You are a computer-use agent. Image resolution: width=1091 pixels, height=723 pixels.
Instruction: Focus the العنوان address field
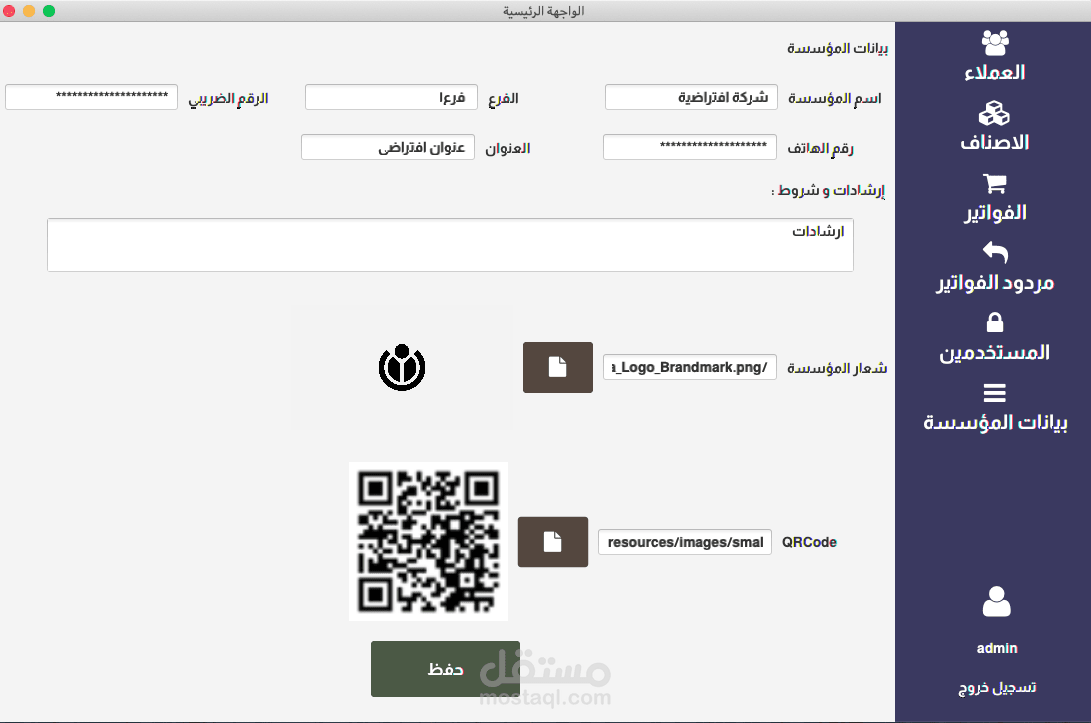point(388,147)
